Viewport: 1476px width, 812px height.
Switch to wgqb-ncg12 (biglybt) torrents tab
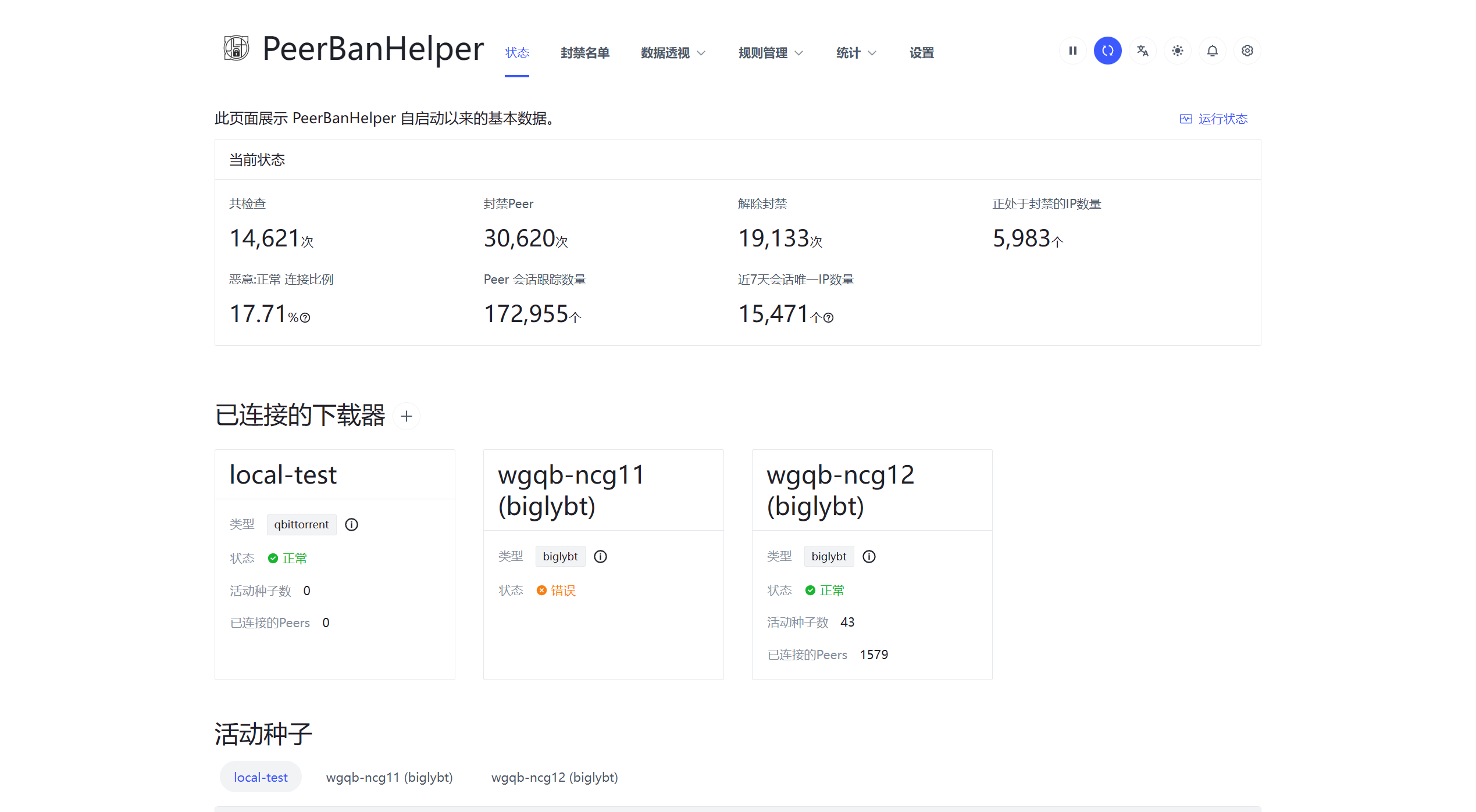coord(554,778)
